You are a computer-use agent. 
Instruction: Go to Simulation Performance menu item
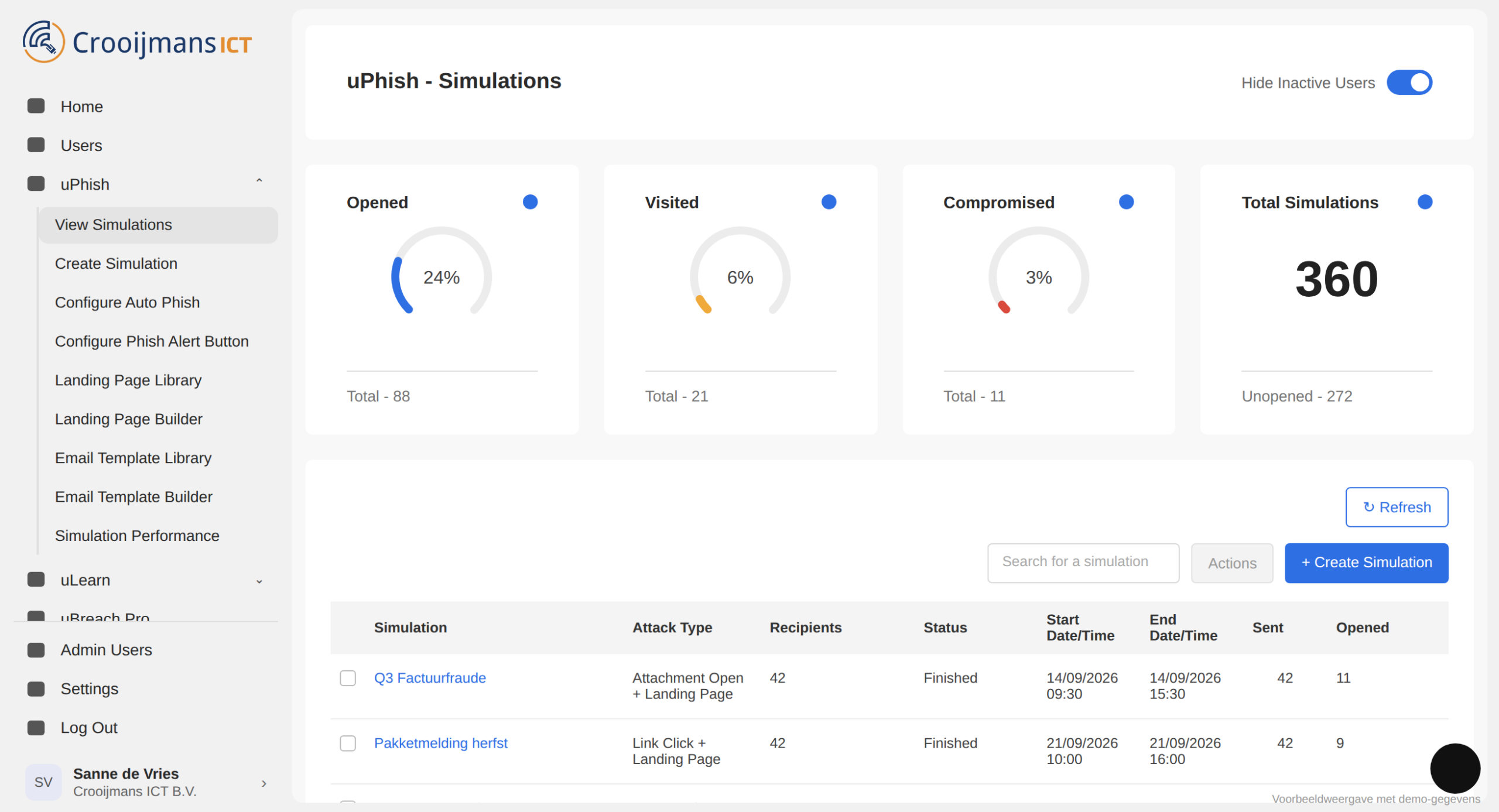coord(137,536)
